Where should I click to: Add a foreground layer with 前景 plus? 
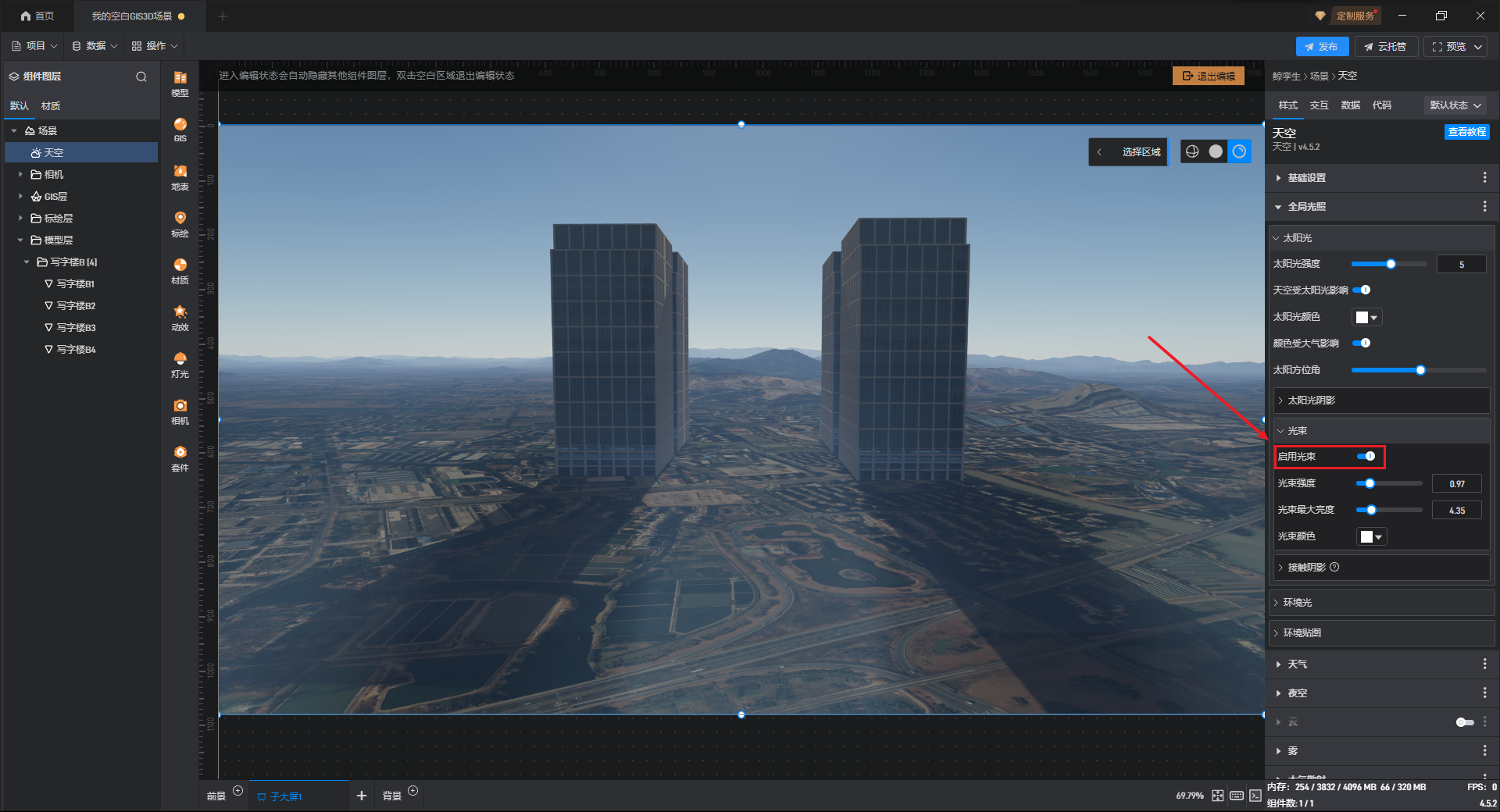pyautogui.click(x=238, y=791)
